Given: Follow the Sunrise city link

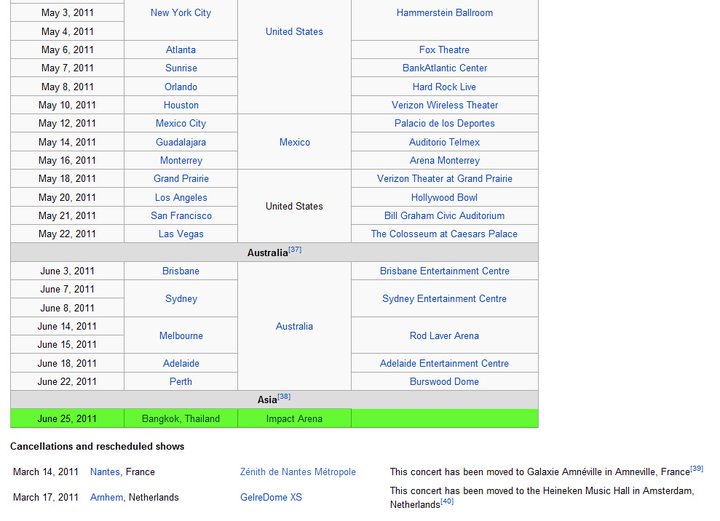Looking at the screenshot, I should (x=181, y=68).
